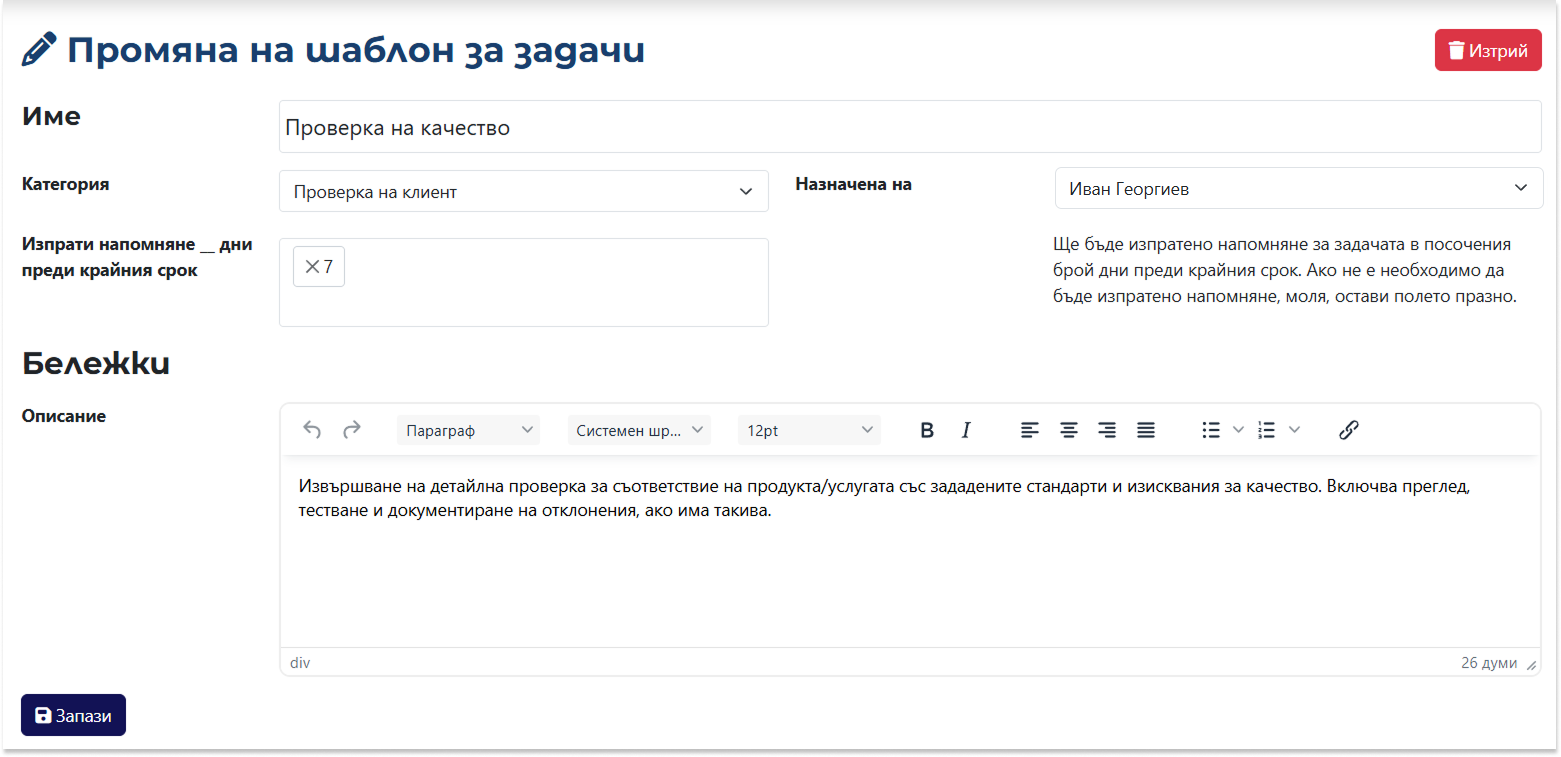Open the Системен шрифт font dropdown

(639, 430)
